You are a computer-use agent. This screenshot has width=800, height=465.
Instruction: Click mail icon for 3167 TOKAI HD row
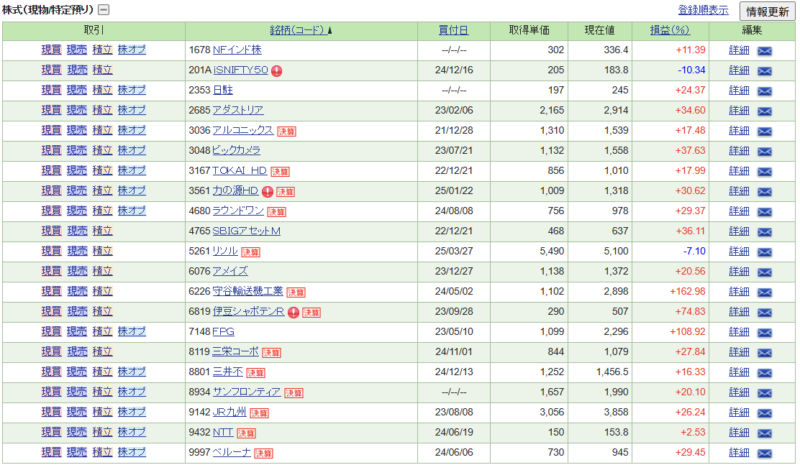(764, 172)
